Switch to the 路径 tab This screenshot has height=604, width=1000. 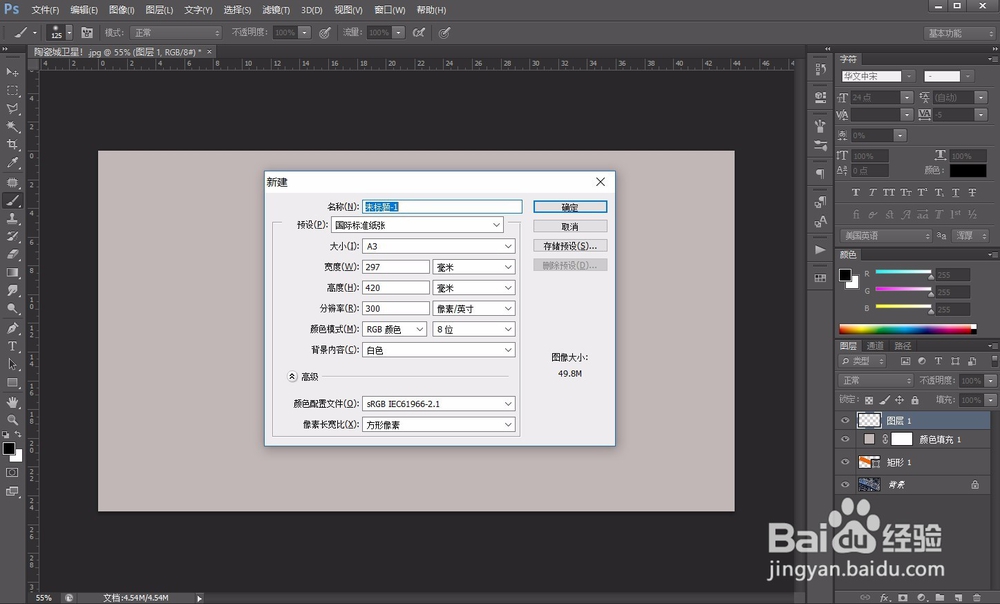pos(902,346)
